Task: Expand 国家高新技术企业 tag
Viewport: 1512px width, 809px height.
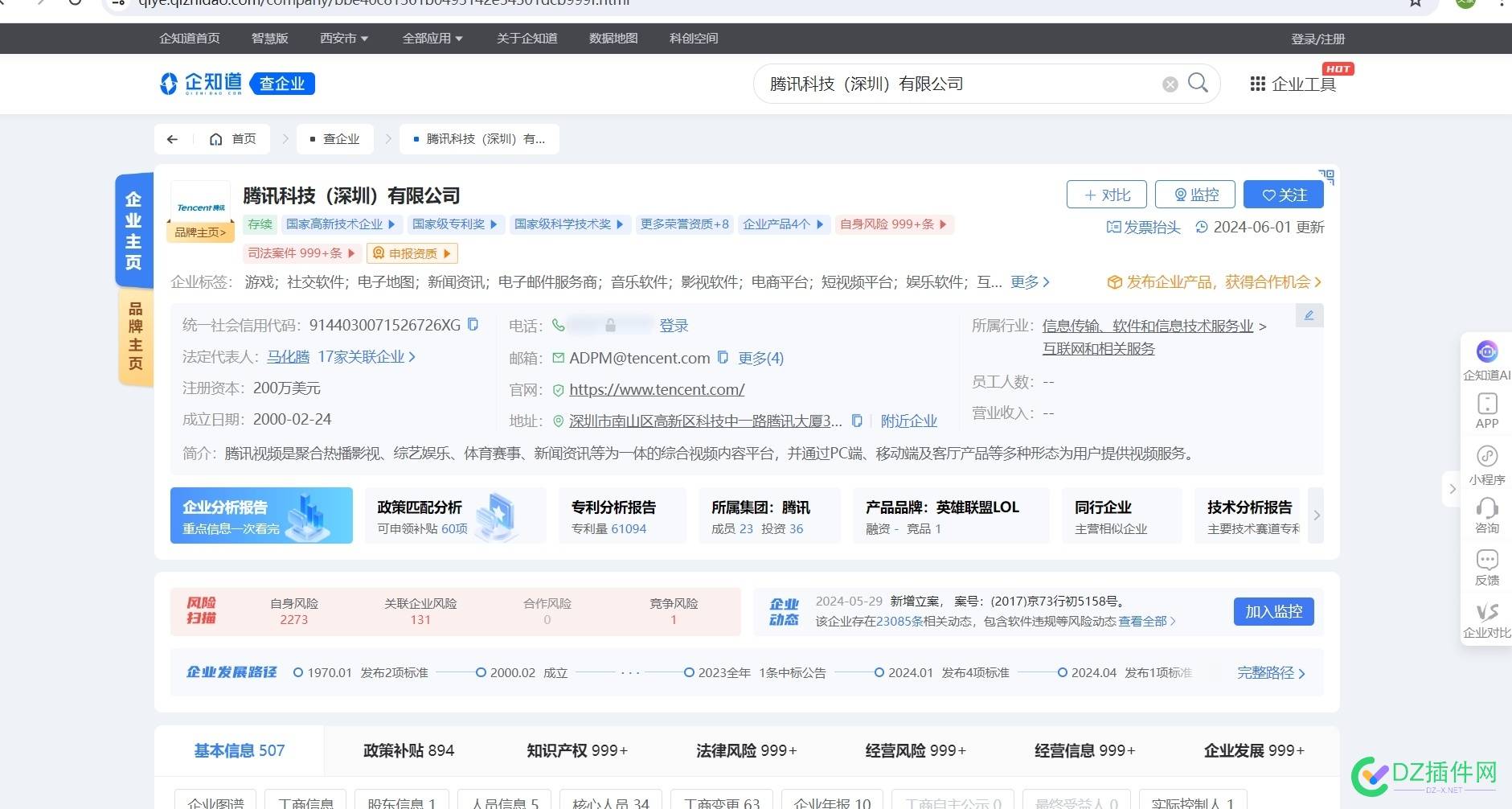Action: pyautogui.click(x=341, y=224)
